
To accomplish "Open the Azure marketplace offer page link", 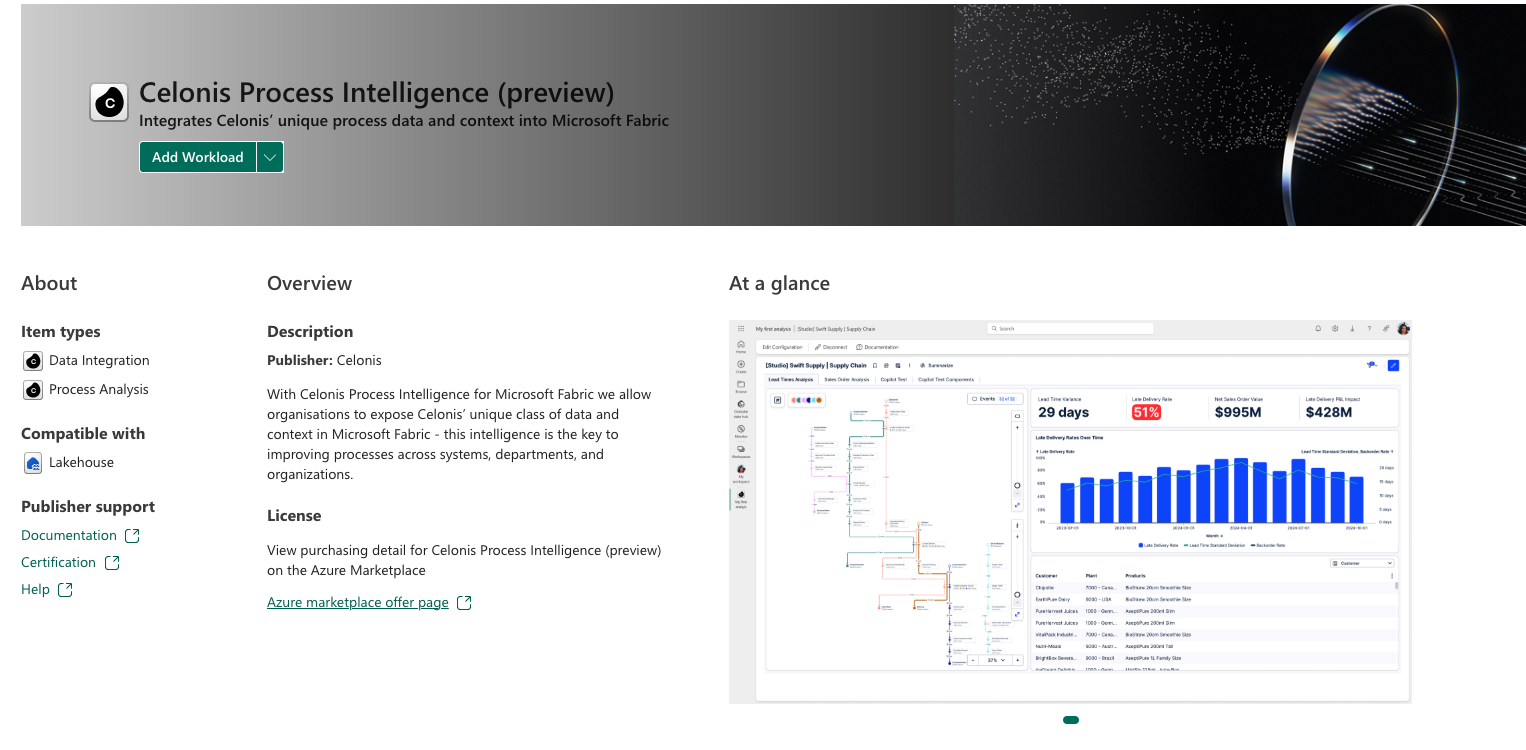I will point(357,602).
